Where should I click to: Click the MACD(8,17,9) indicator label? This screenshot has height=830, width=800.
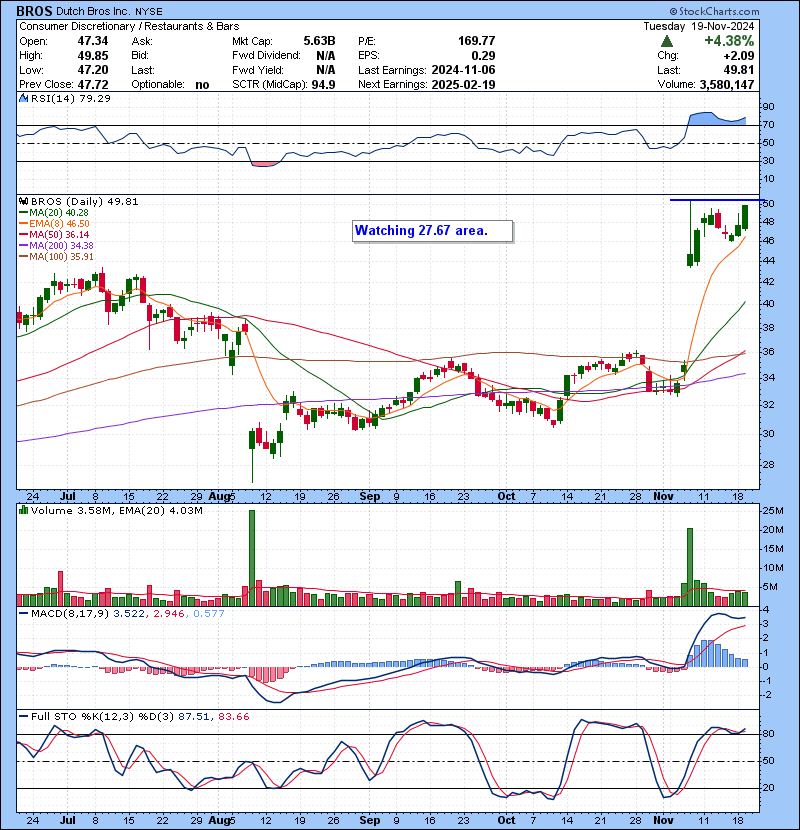click(x=70, y=614)
